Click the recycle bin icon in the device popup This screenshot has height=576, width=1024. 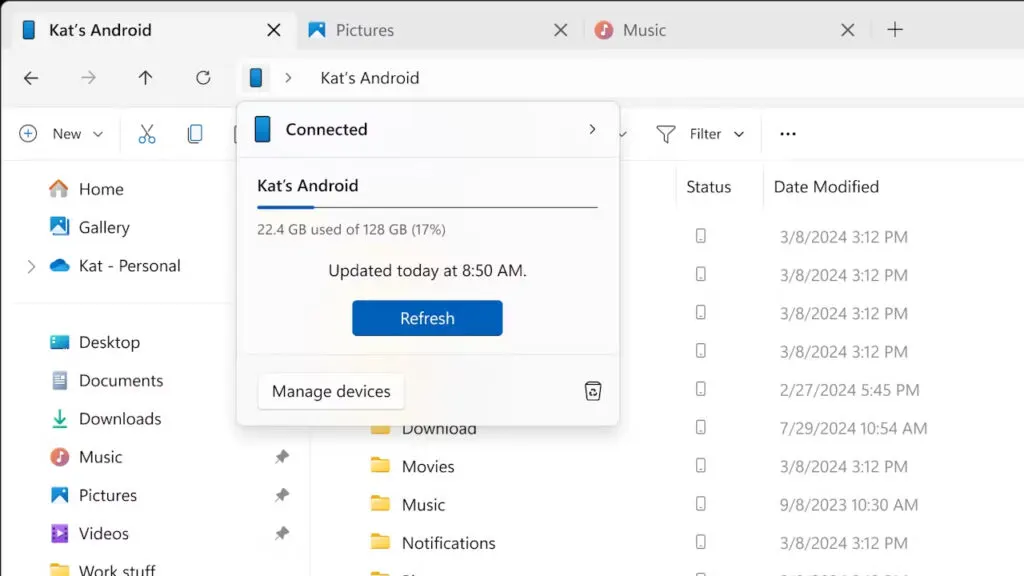point(593,391)
